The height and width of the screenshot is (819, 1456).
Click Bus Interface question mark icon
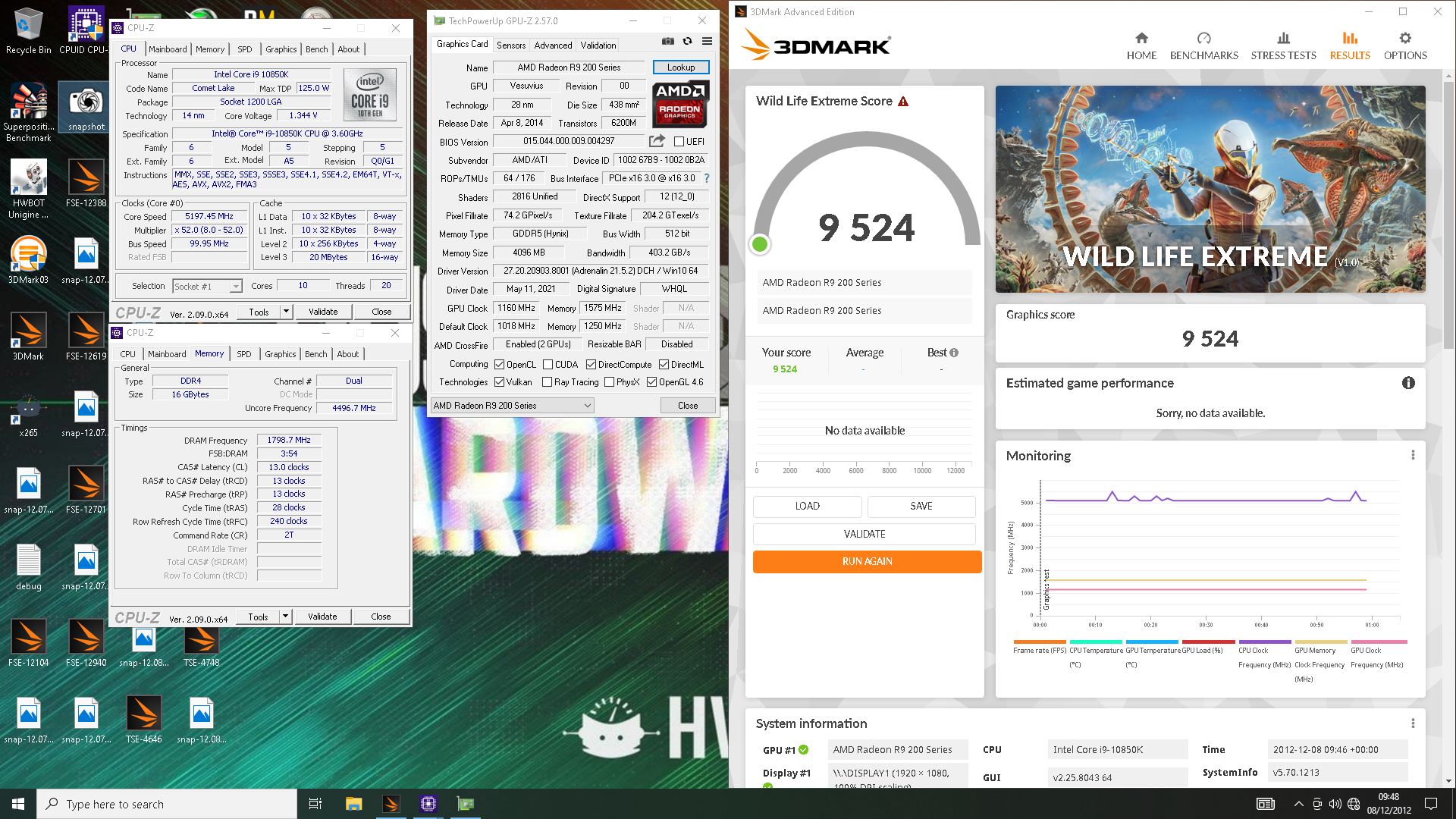[x=707, y=178]
